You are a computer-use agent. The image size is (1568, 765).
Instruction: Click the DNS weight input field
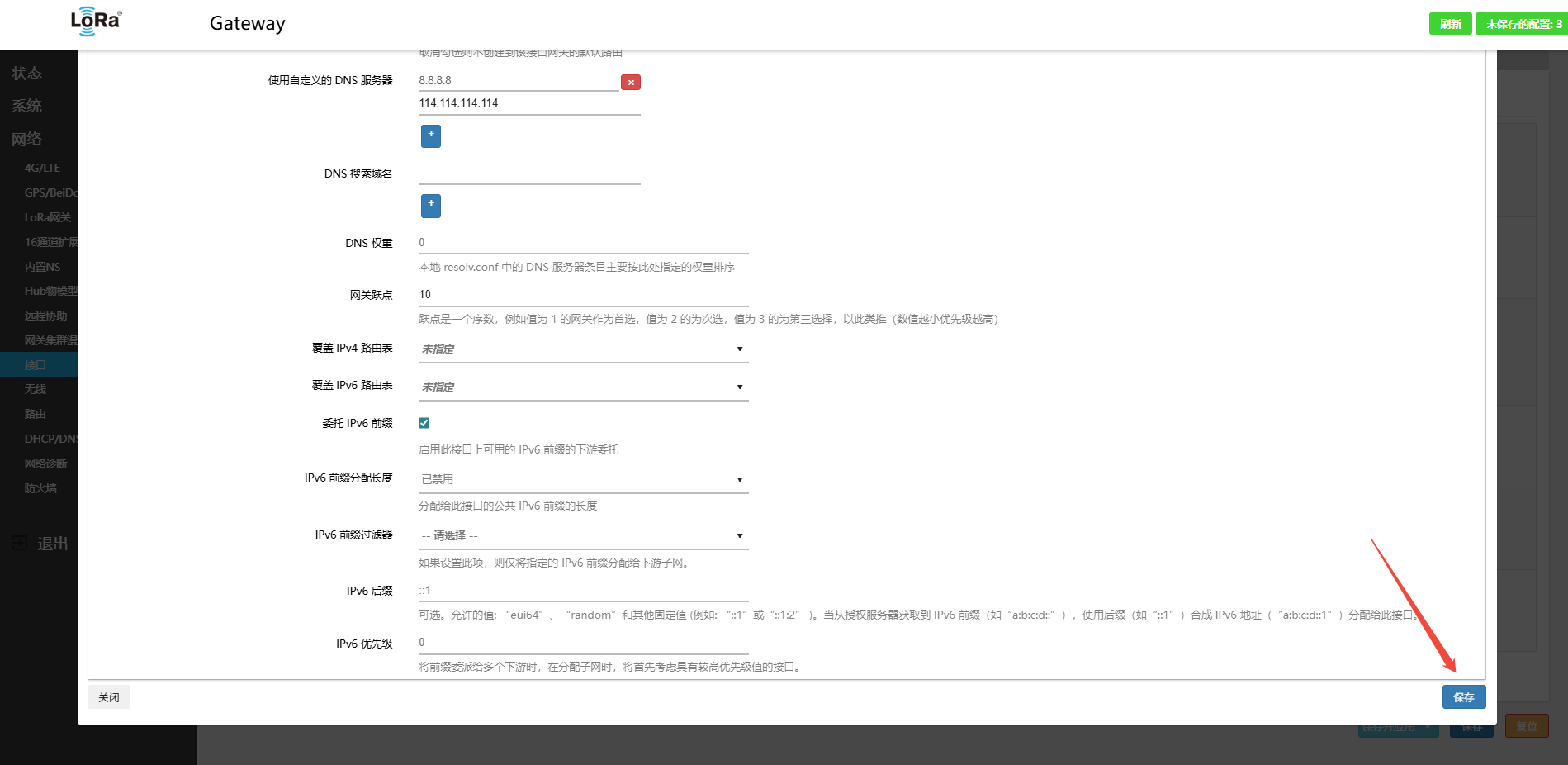[582, 242]
